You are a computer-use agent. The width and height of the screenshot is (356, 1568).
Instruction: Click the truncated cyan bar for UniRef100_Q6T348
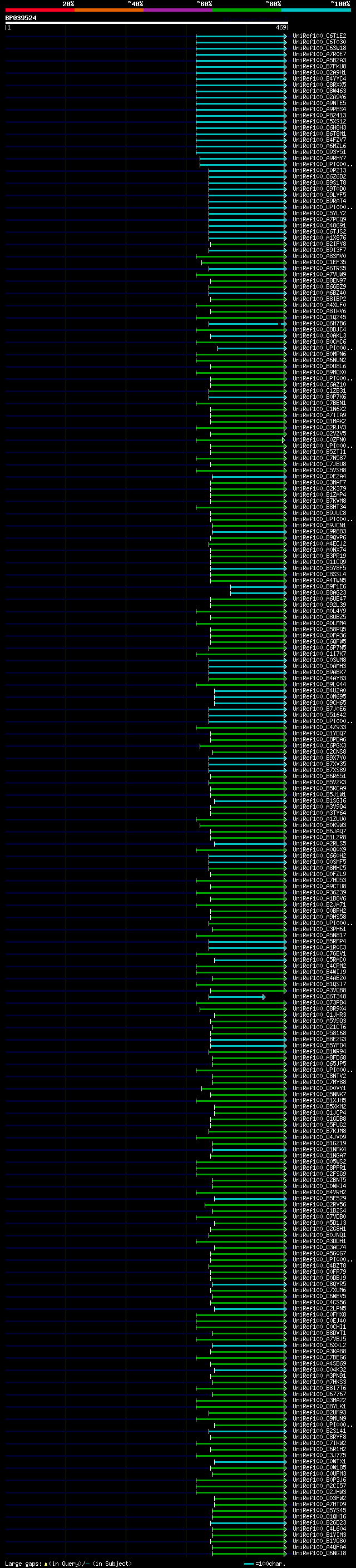[x=238, y=997]
